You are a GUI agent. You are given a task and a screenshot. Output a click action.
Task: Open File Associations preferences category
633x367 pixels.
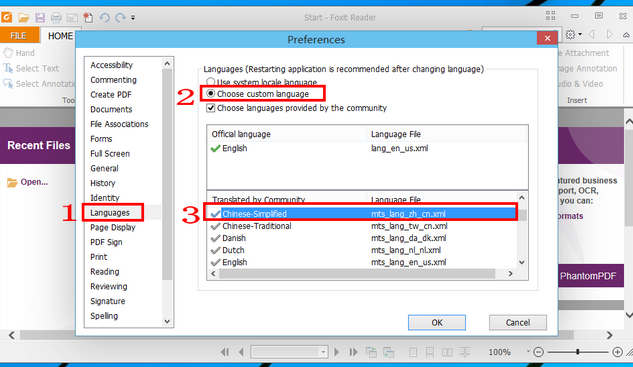point(119,124)
